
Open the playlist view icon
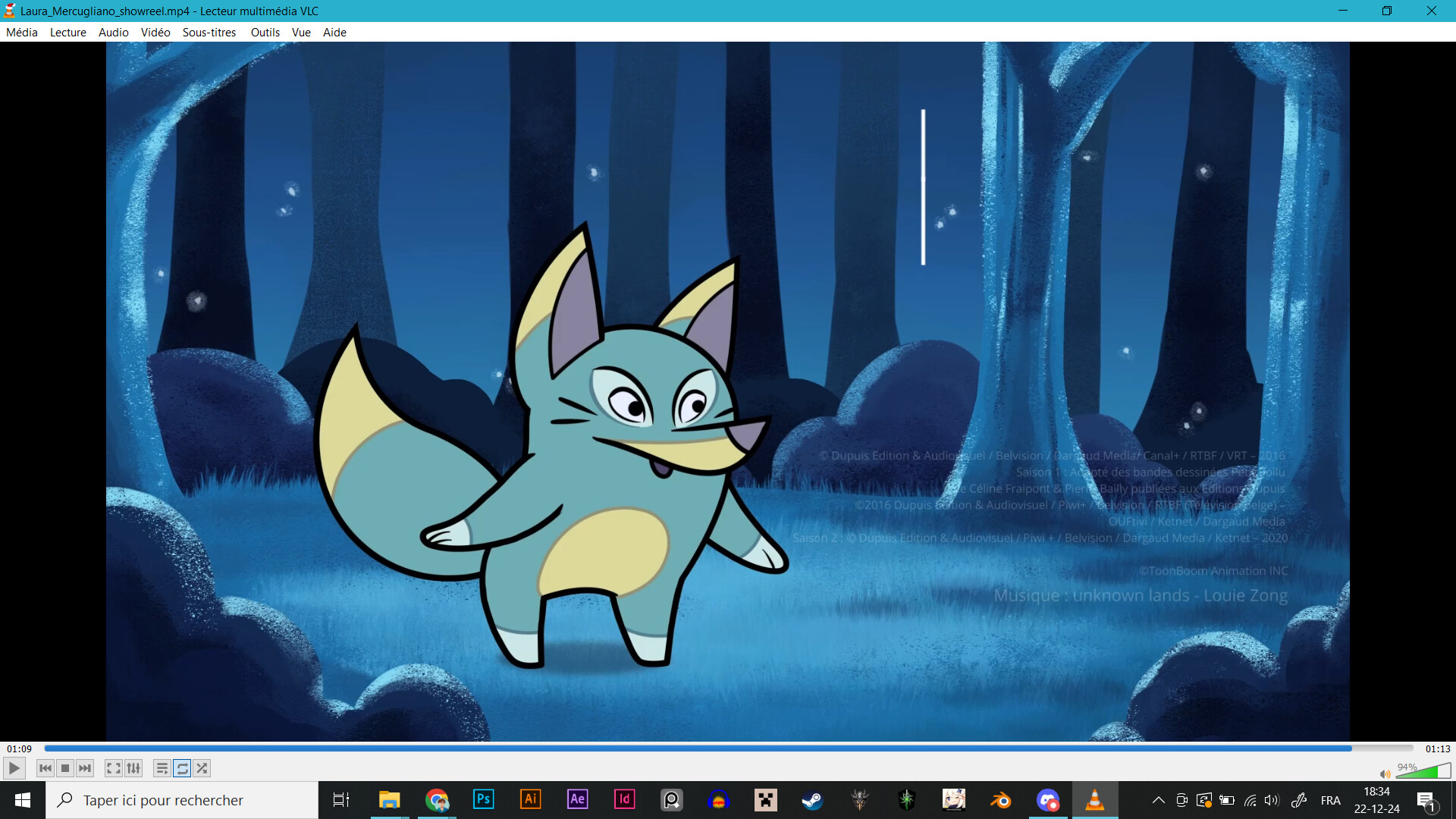point(162,768)
